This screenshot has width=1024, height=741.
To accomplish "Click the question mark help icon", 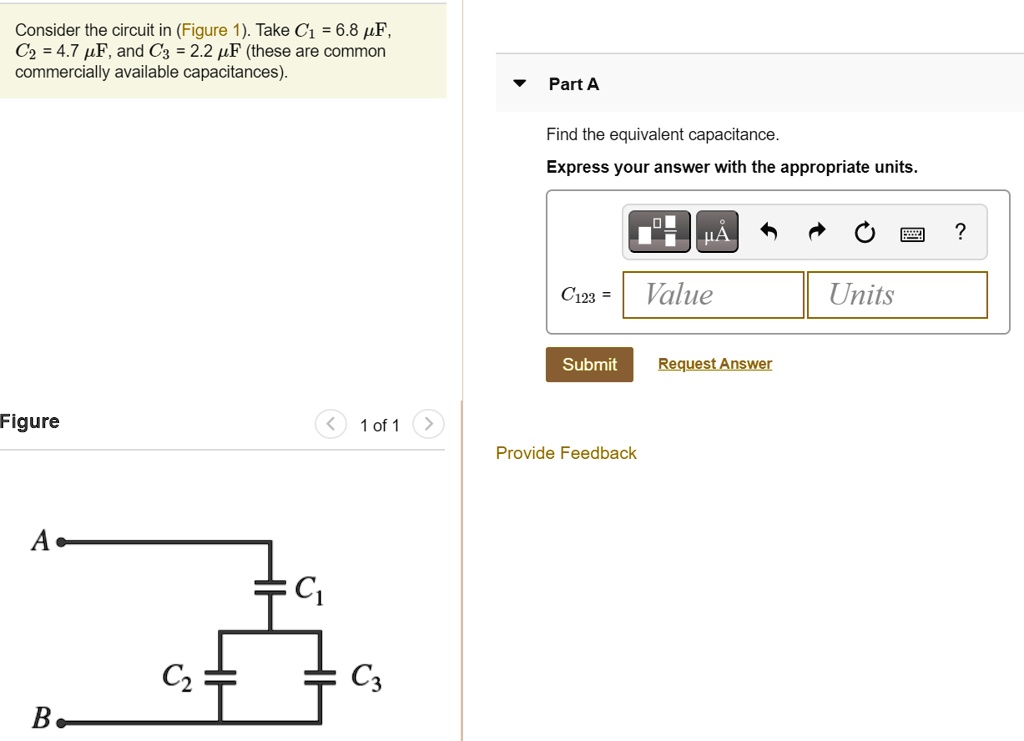I will [x=959, y=231].
